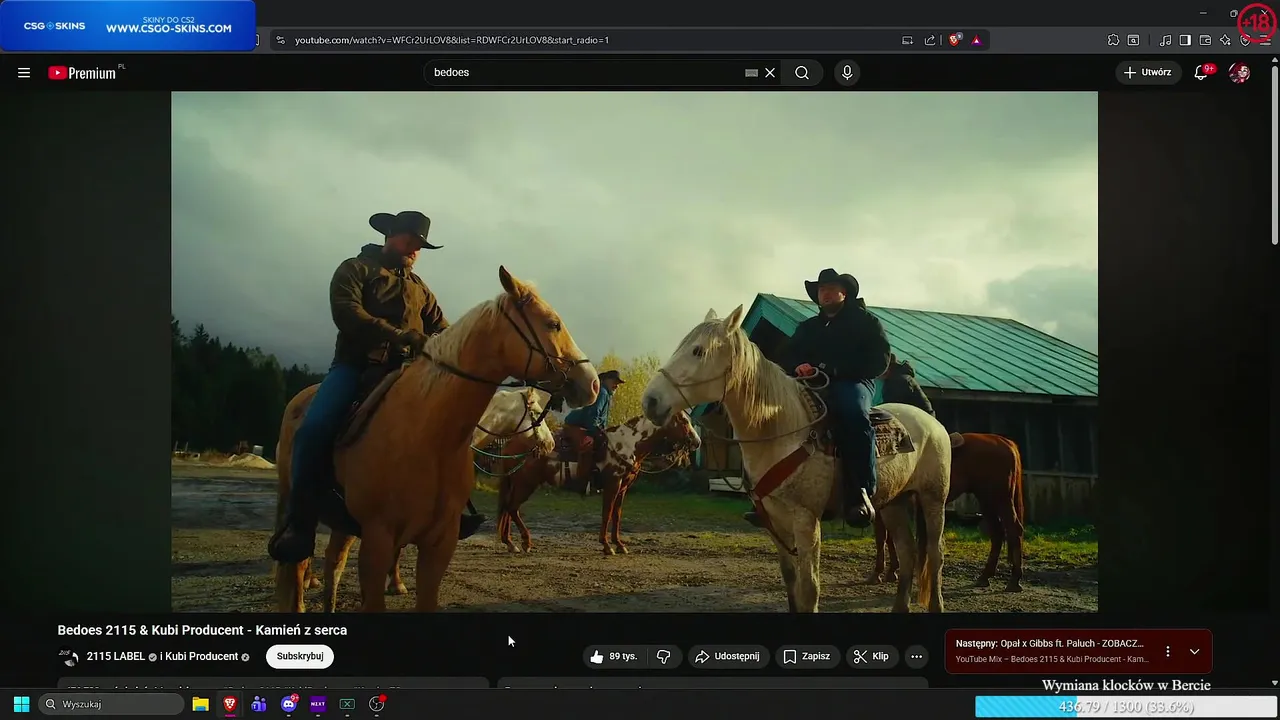Open the Kubi Producent channel link
Image resolution: width=1280 pixels, height=720 pixels.
click(x=201, y=657)
